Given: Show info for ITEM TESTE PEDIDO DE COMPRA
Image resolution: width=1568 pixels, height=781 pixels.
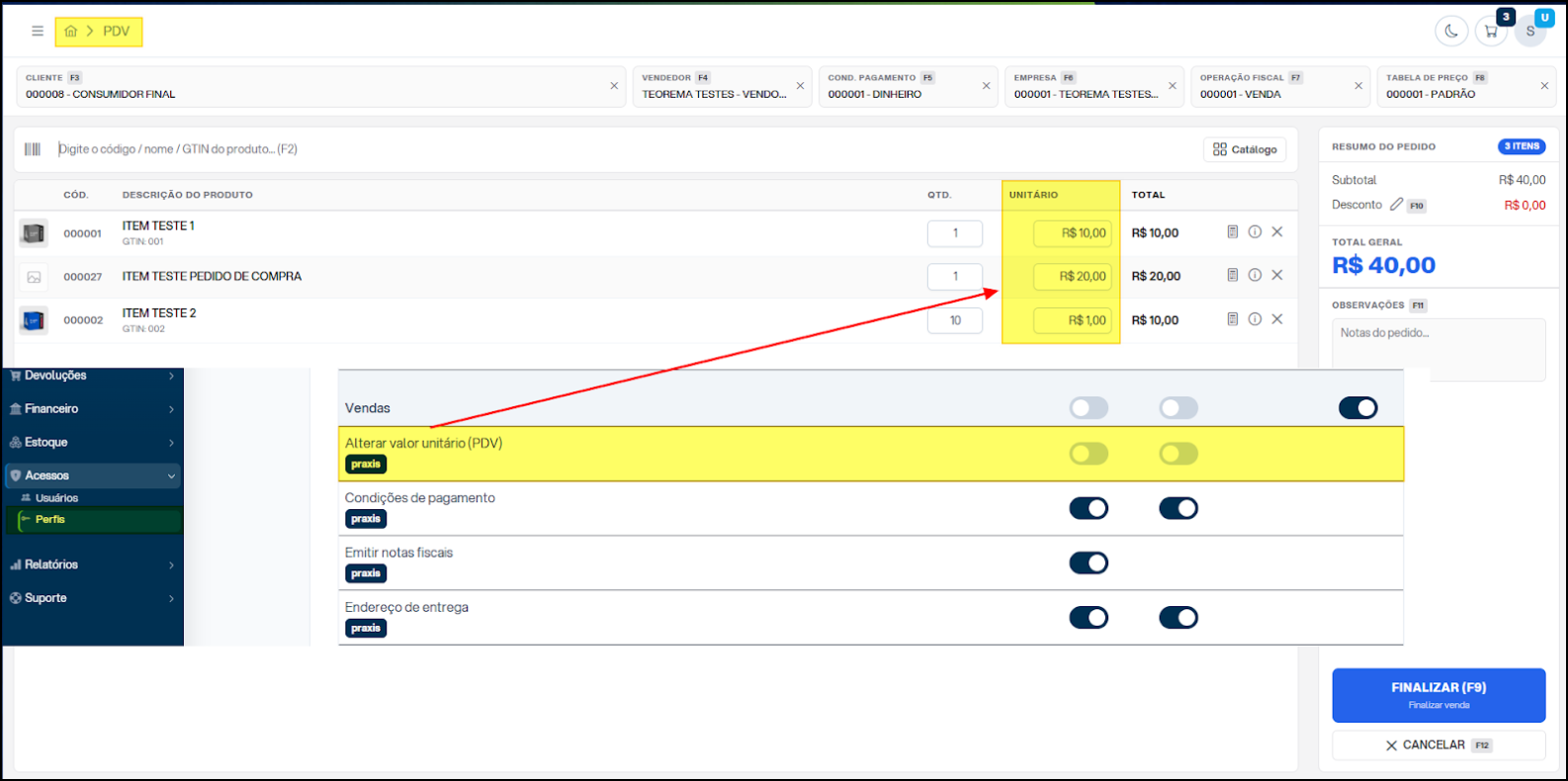Looking at the screenshot, I should click(1255, 276).
